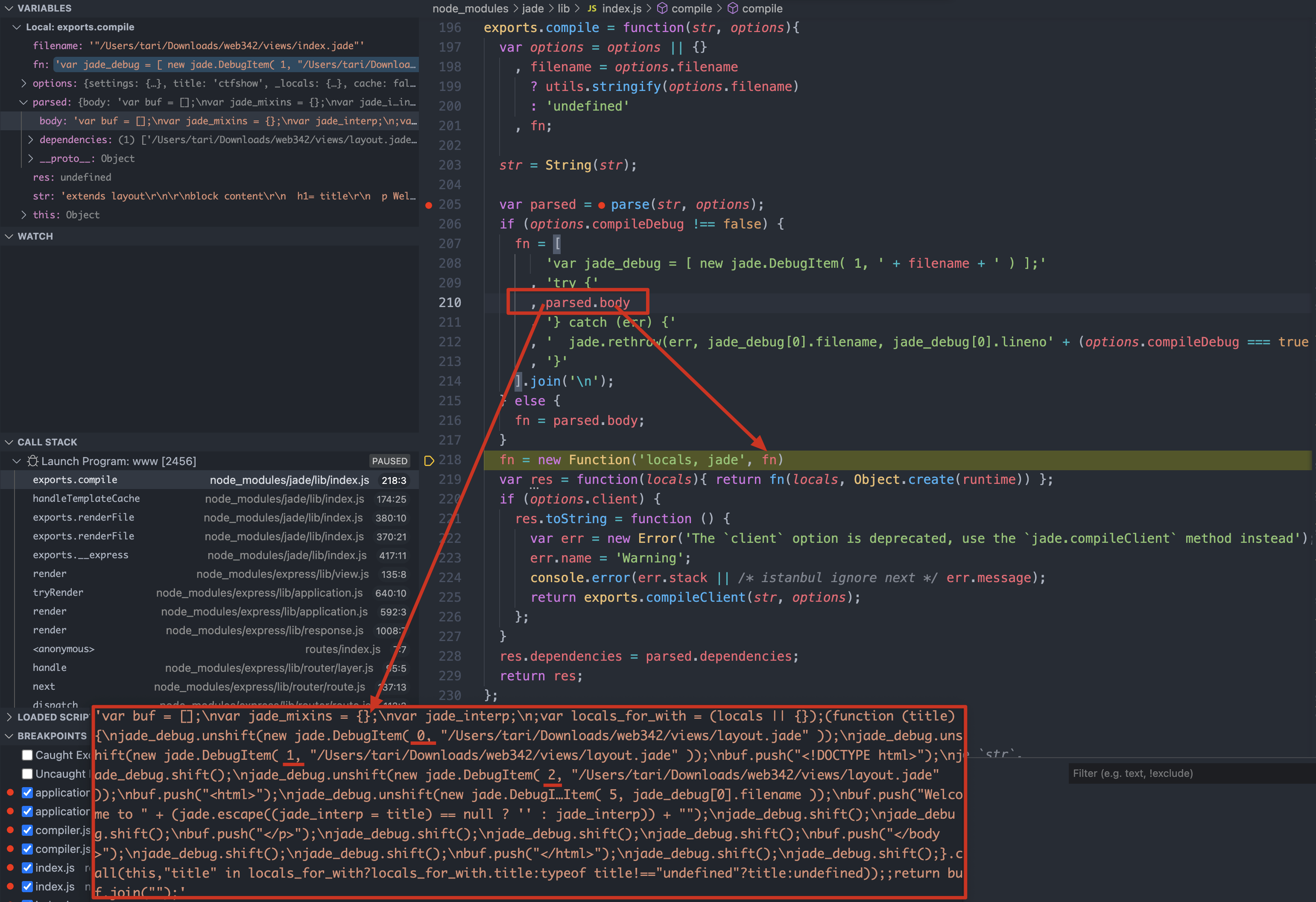Select the node_modules breadcrumb item

tap(470, 9)
